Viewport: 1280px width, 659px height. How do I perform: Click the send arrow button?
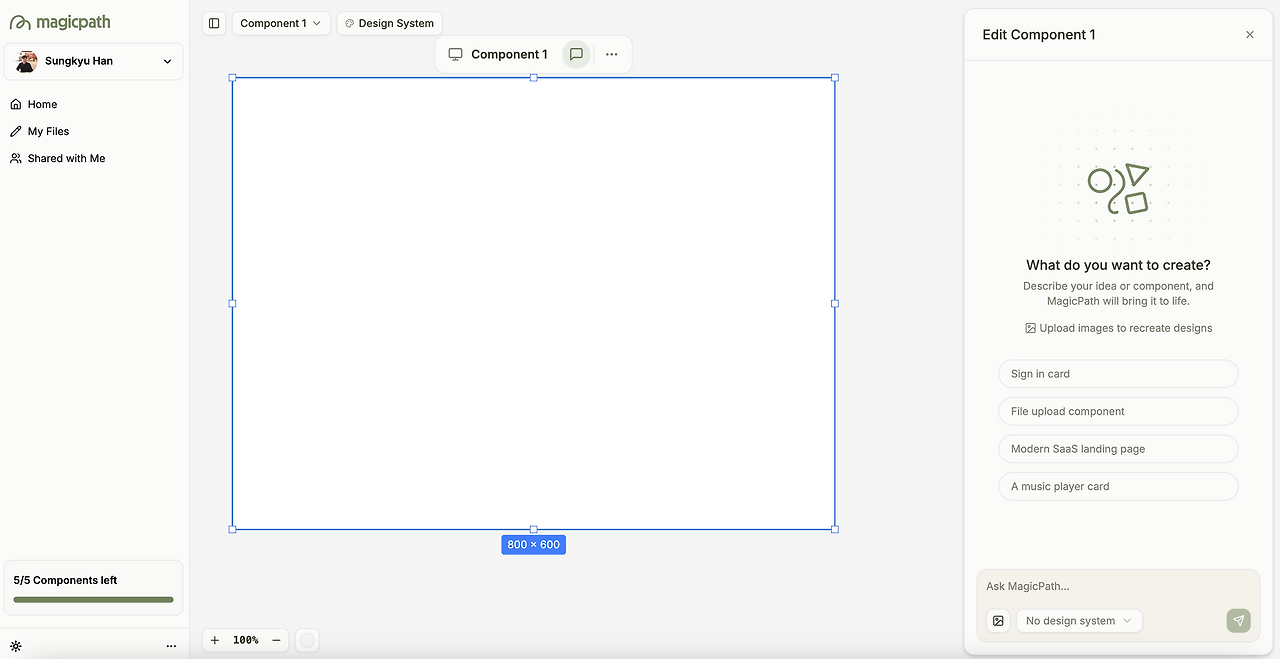[x=1239, y=621]
